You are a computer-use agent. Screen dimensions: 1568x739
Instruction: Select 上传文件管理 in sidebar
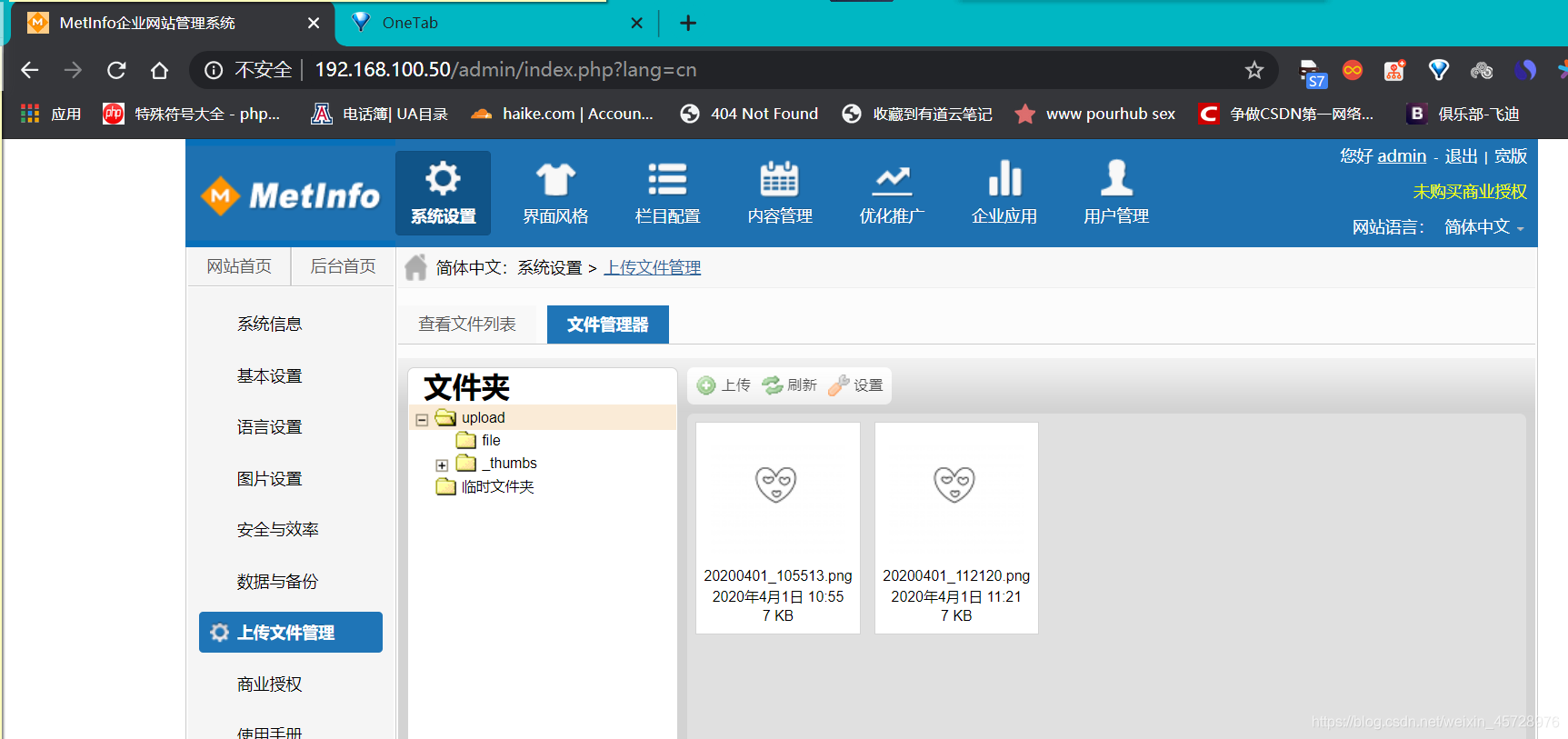(x=291, y=632)
